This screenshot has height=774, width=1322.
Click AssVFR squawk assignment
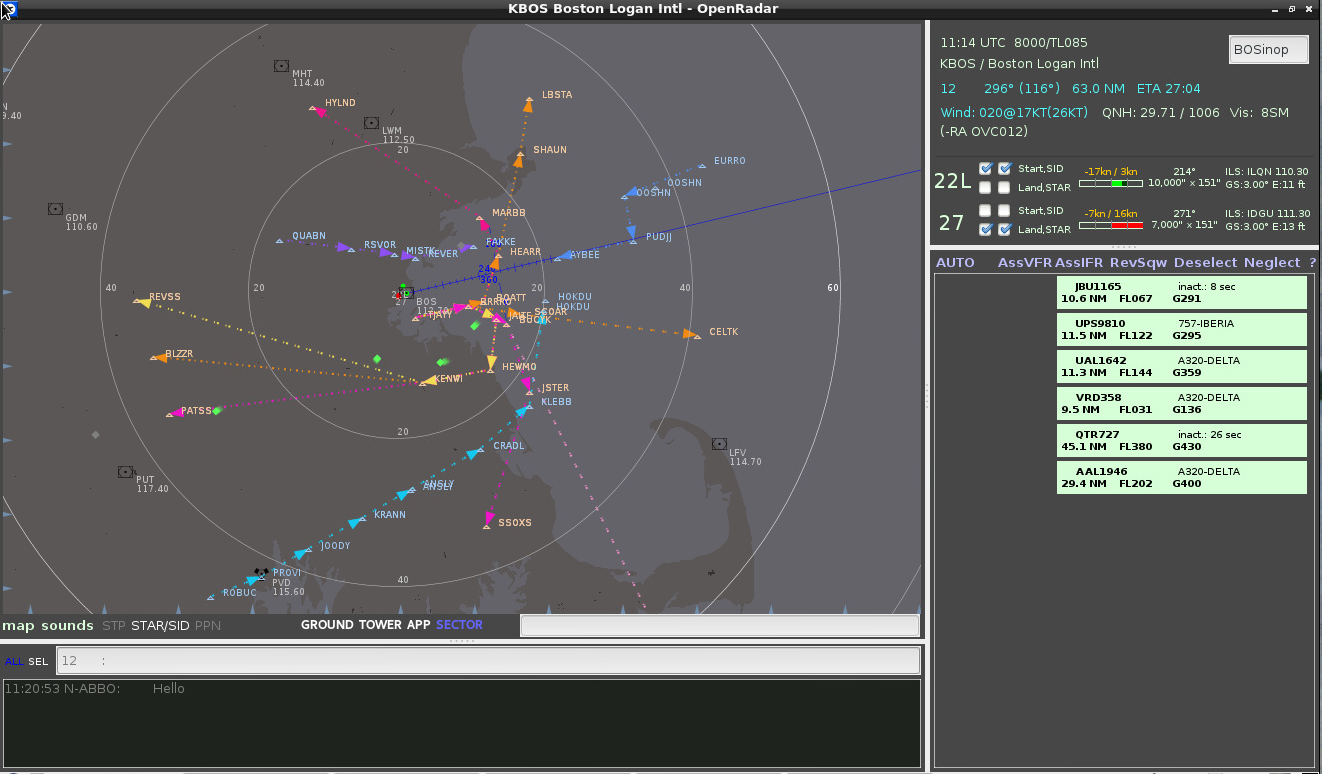pyautogui.click(x=1025, y=263)
